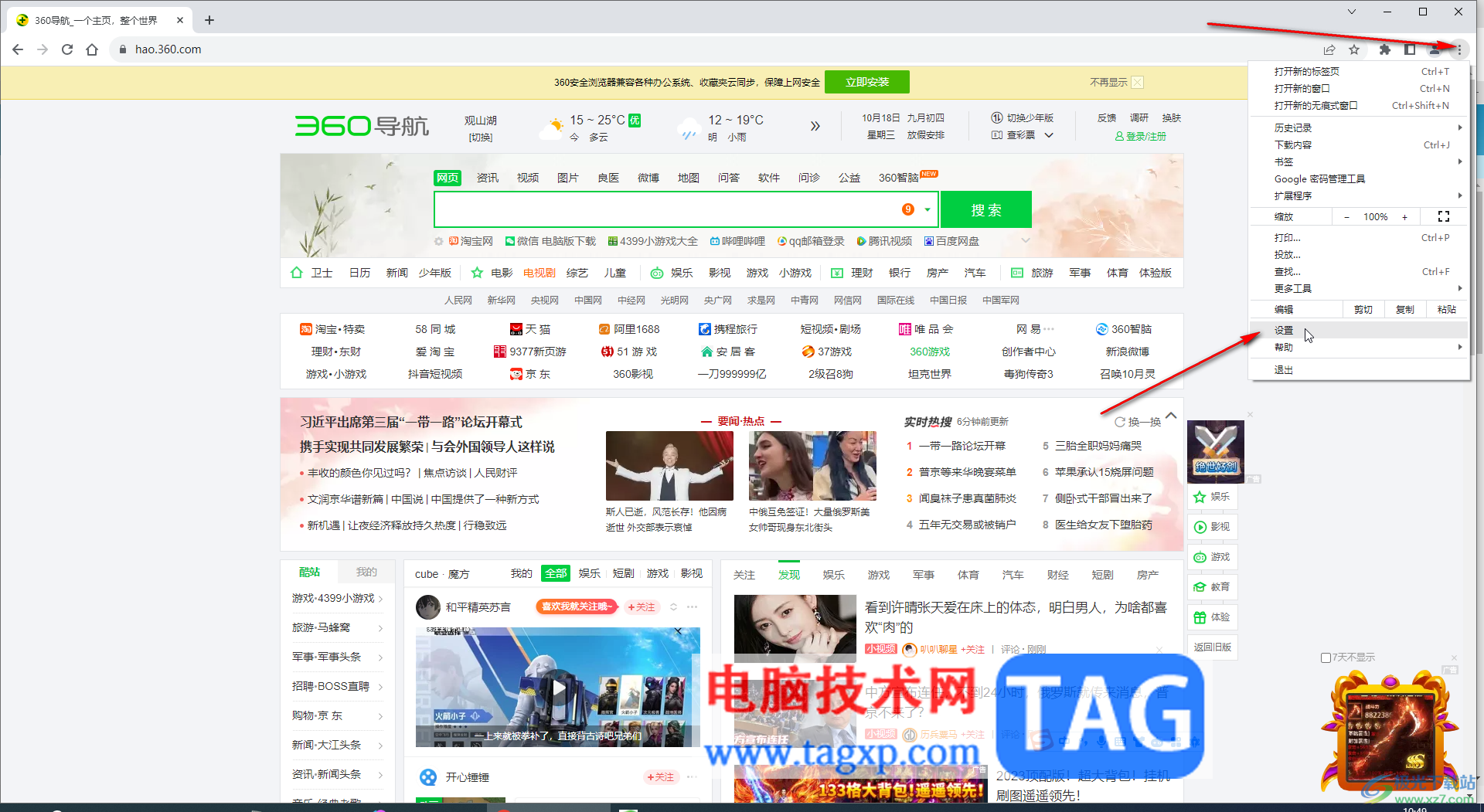
Task: Click the profile avatar icon
Action: pos(1435,49)
